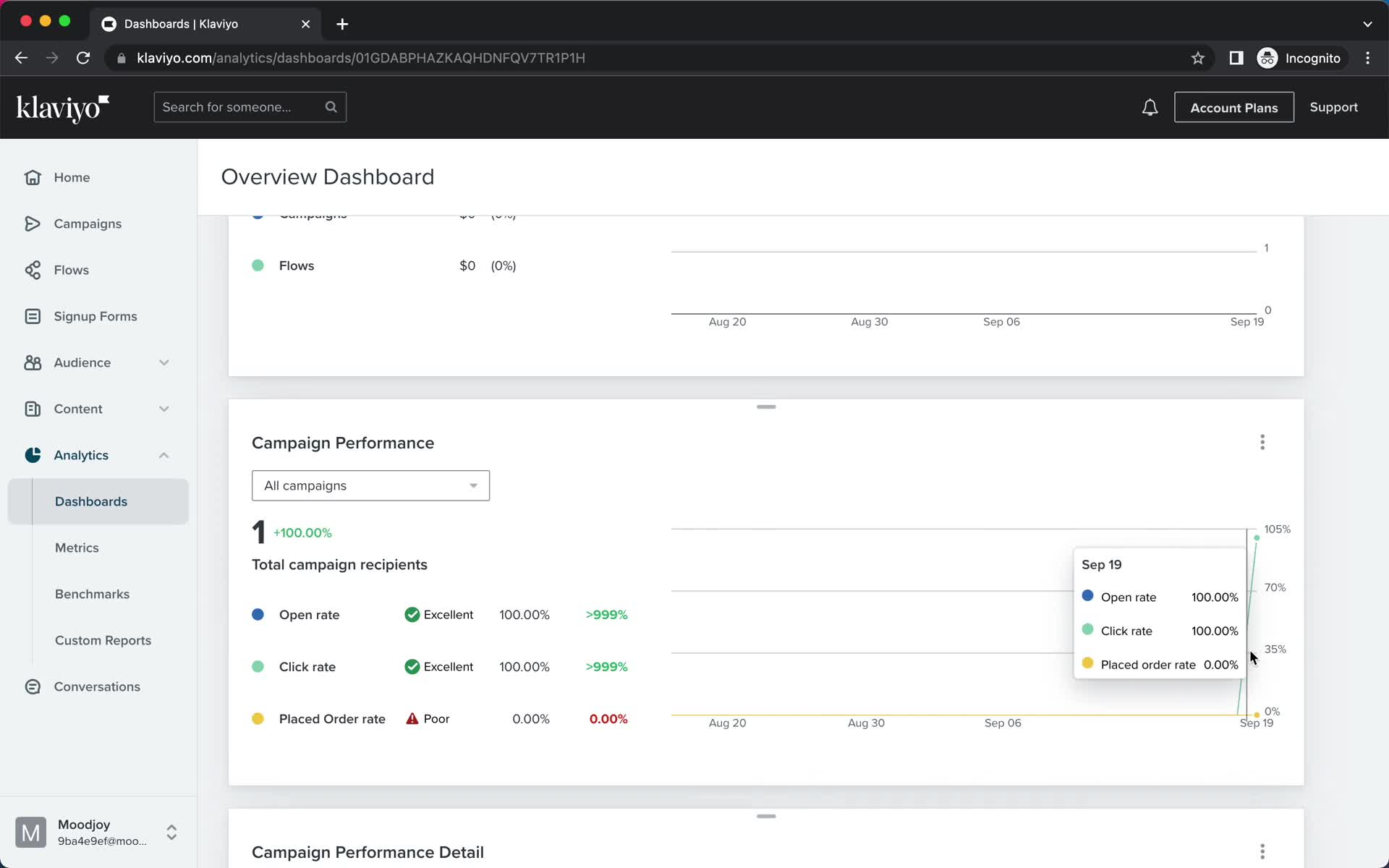Click the Account Plans button
The height and width of the screenshot is (868, 1389).
1234,107
